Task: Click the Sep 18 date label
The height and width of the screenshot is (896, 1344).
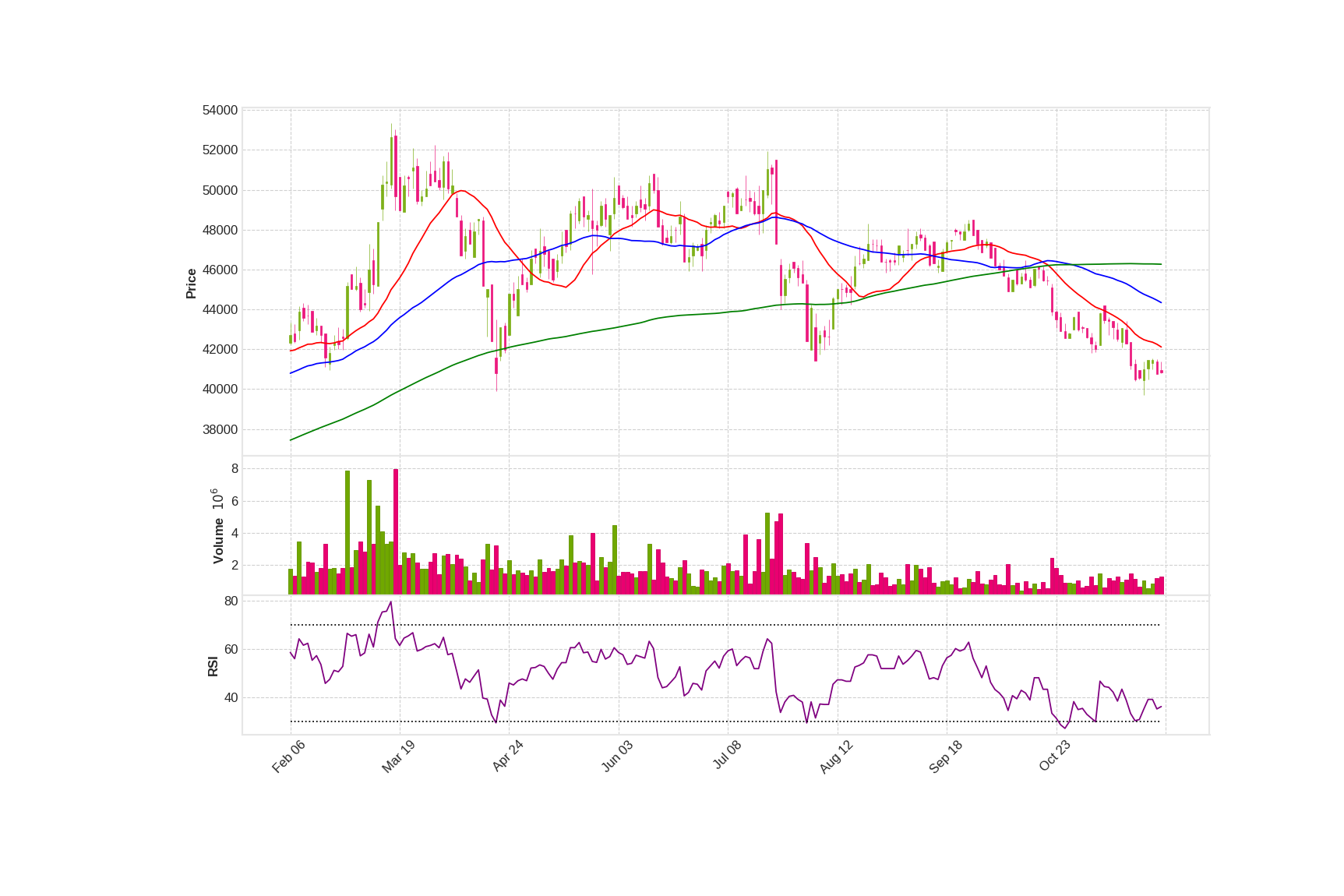Action: coord(946,757)
